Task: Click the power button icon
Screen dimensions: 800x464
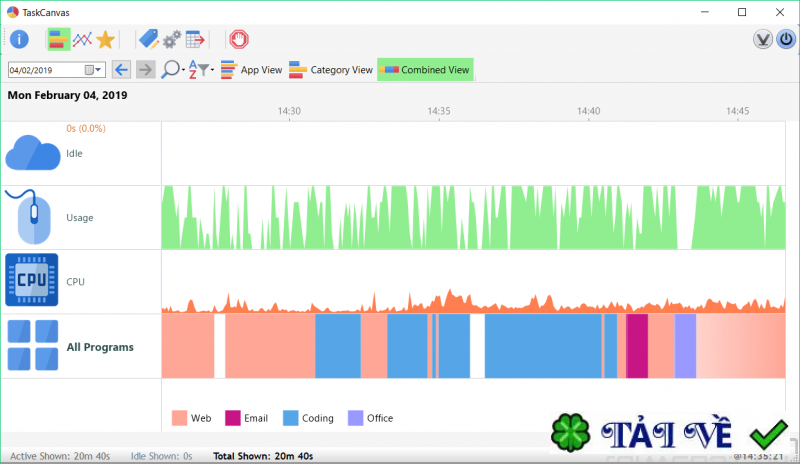Action: [x=786, y=39]
